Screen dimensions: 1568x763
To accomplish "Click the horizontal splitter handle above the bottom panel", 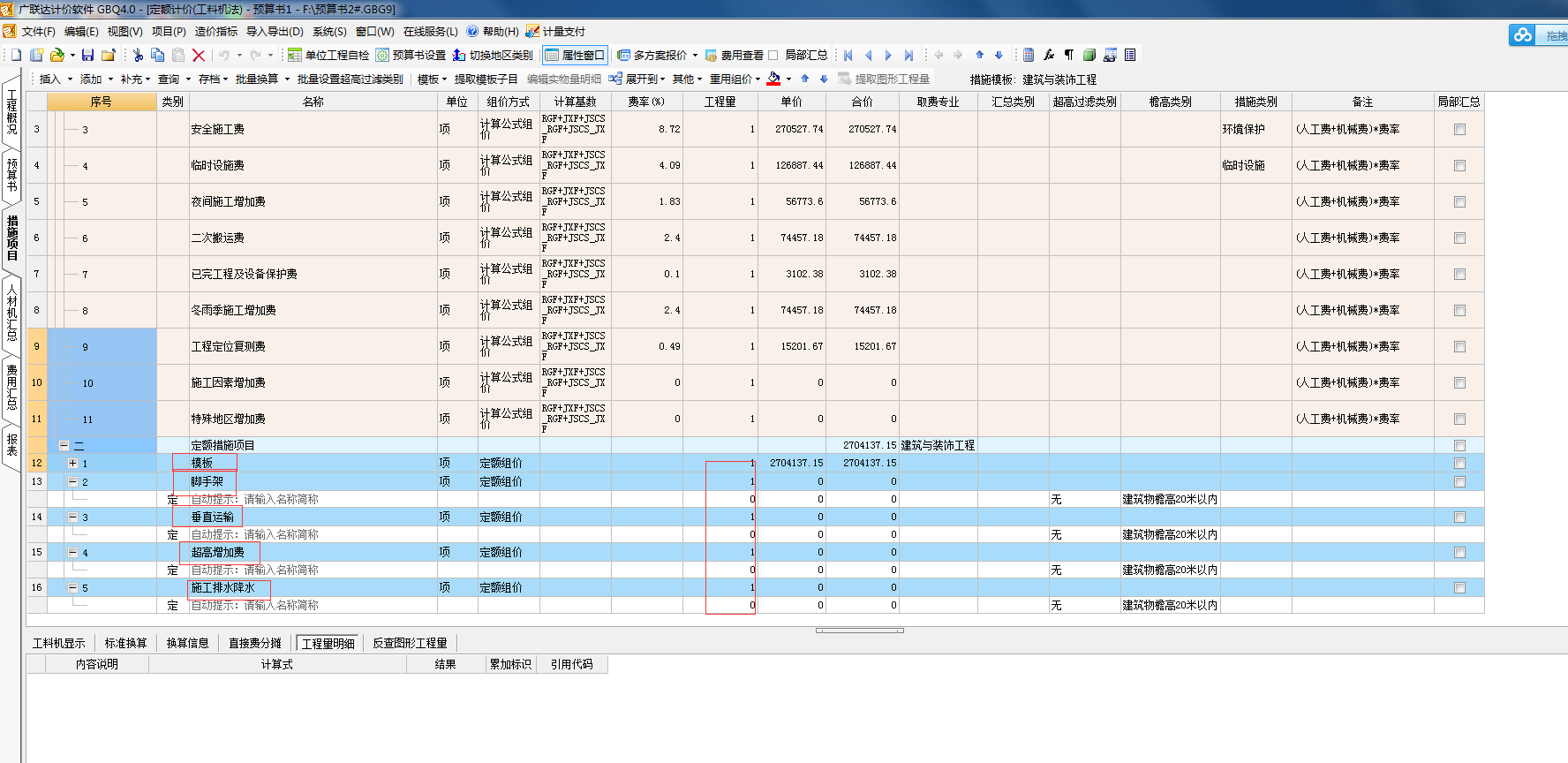I will click(860, 631).
